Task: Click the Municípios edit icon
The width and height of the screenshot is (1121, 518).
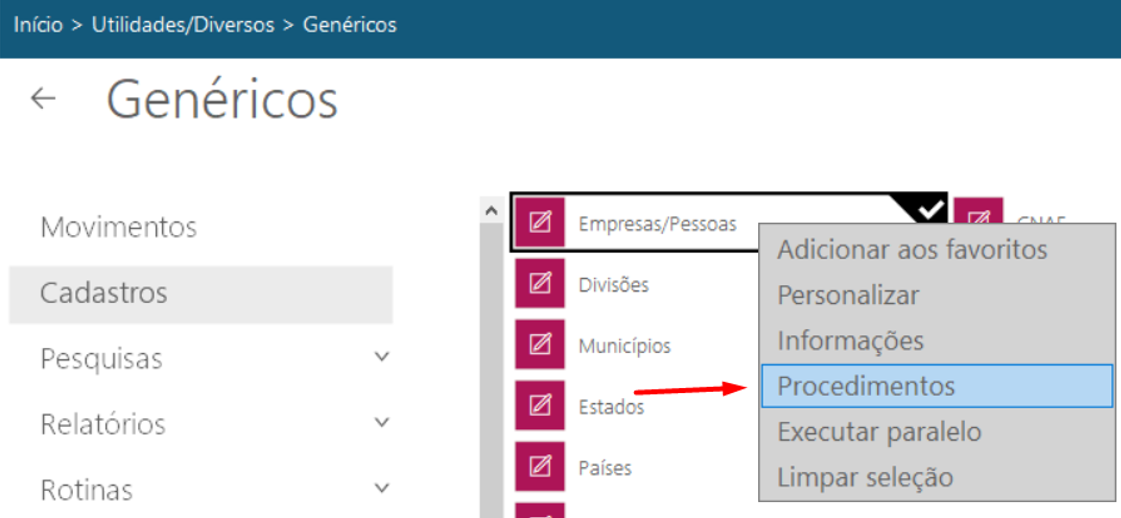Action: [540, 345]
